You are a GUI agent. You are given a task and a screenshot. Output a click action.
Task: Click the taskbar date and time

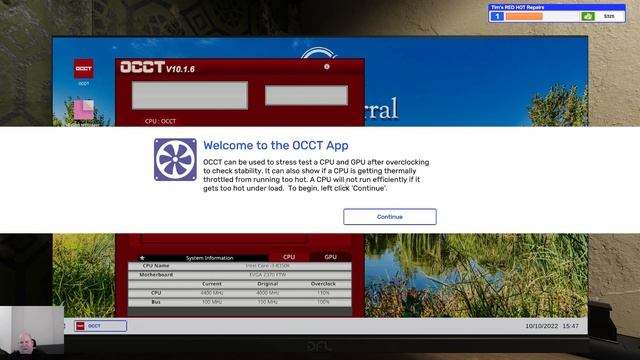(x=552, y=326)
